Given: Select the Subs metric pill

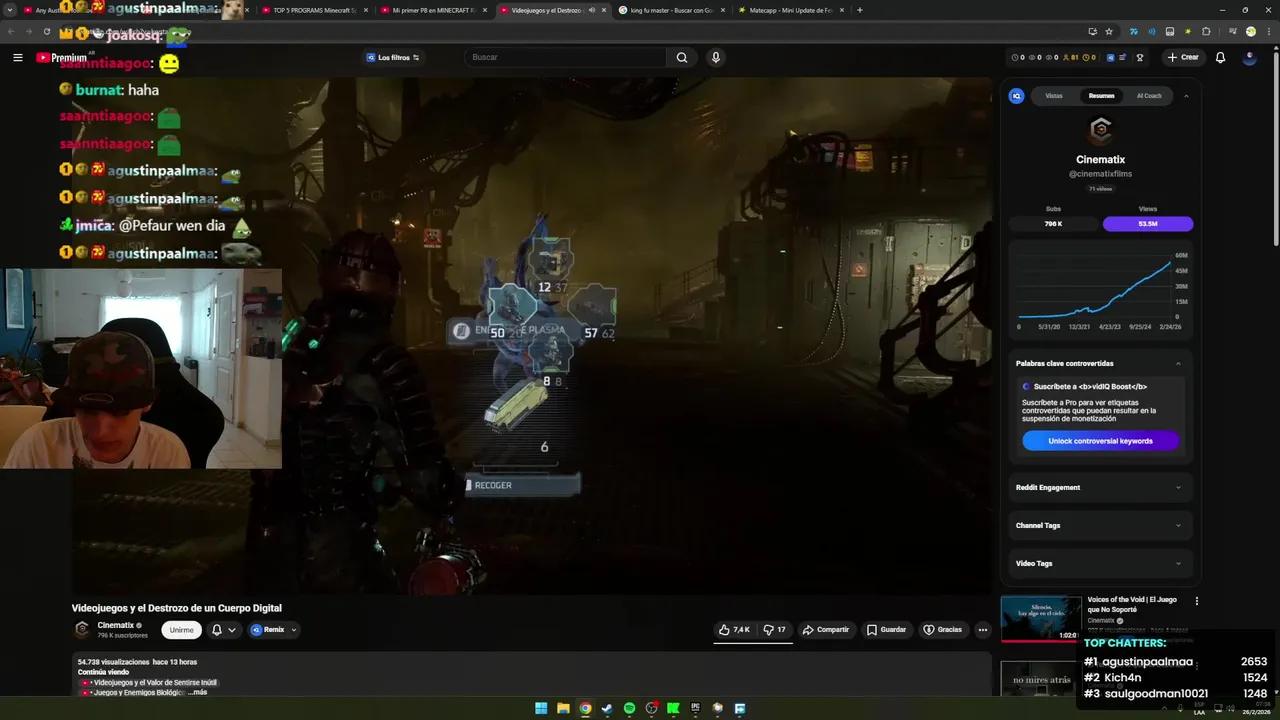Looking at the screenshot, I should (1053, 224).
